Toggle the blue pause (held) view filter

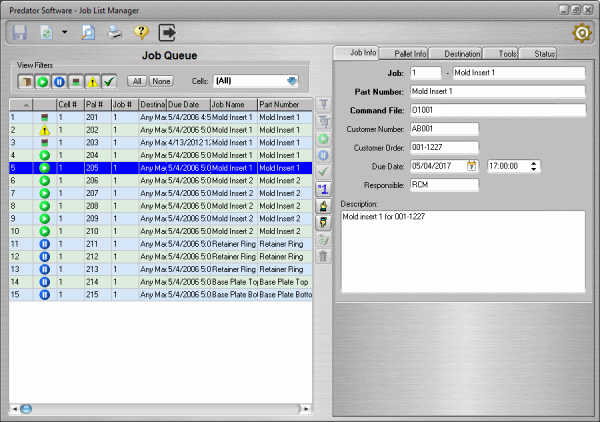point(60,81)
